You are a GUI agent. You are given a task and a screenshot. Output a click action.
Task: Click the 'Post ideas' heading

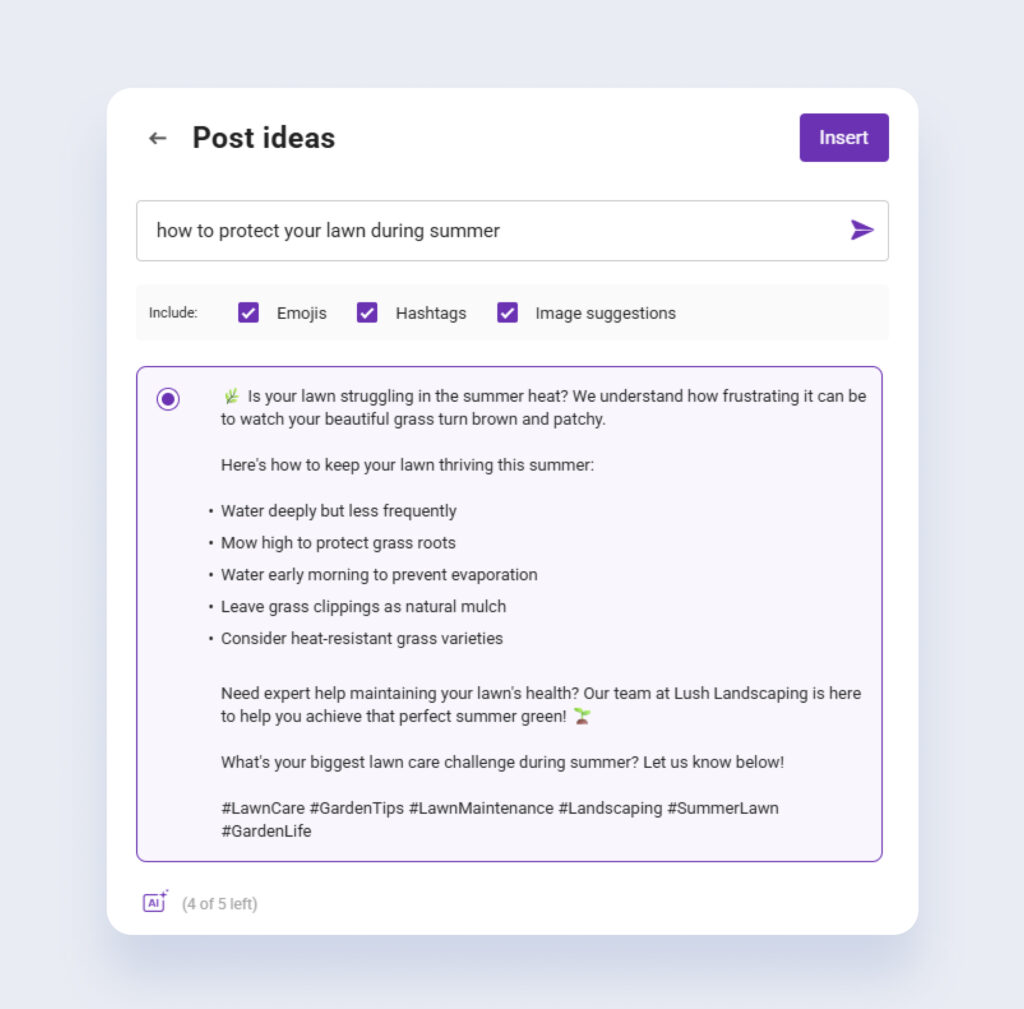(x=264, y=138)
